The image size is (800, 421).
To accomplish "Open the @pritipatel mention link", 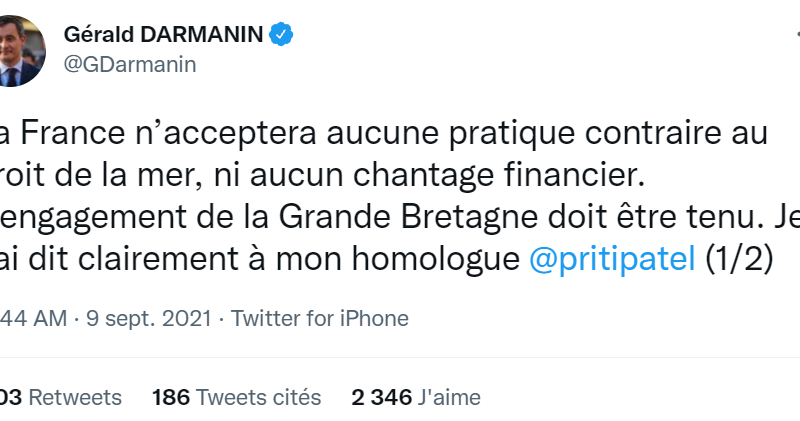I will (x=611, y=258).
